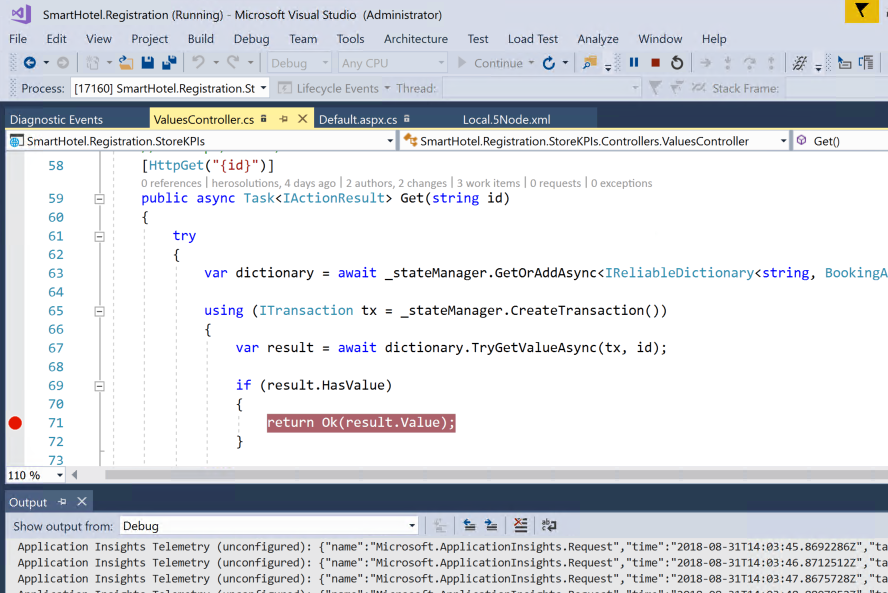Collapse the Get method at line 59
This screenshot has width=888, height=593.
(x=99, y=199)
